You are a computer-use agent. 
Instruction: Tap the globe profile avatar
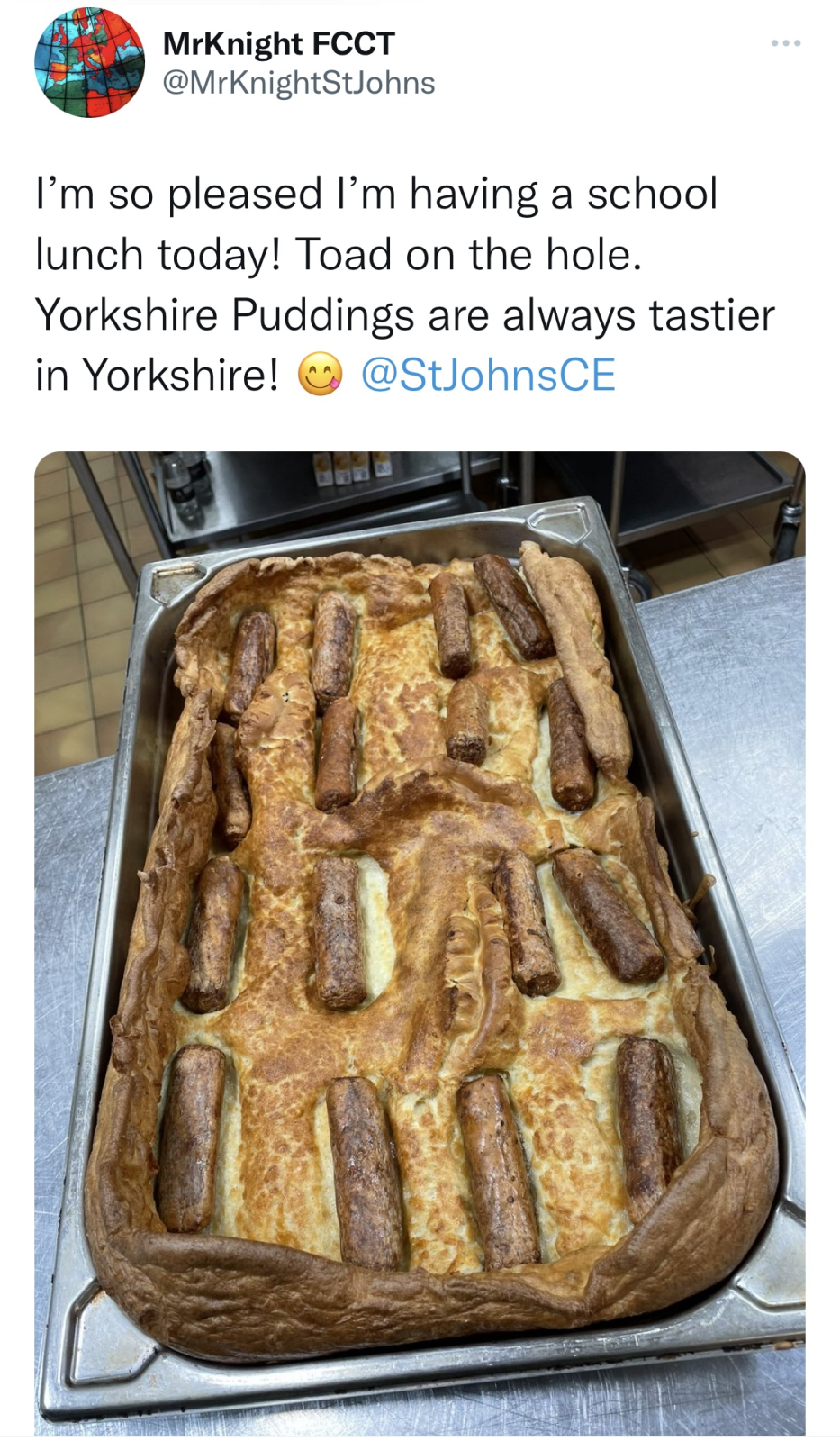(x=89, y=63)
